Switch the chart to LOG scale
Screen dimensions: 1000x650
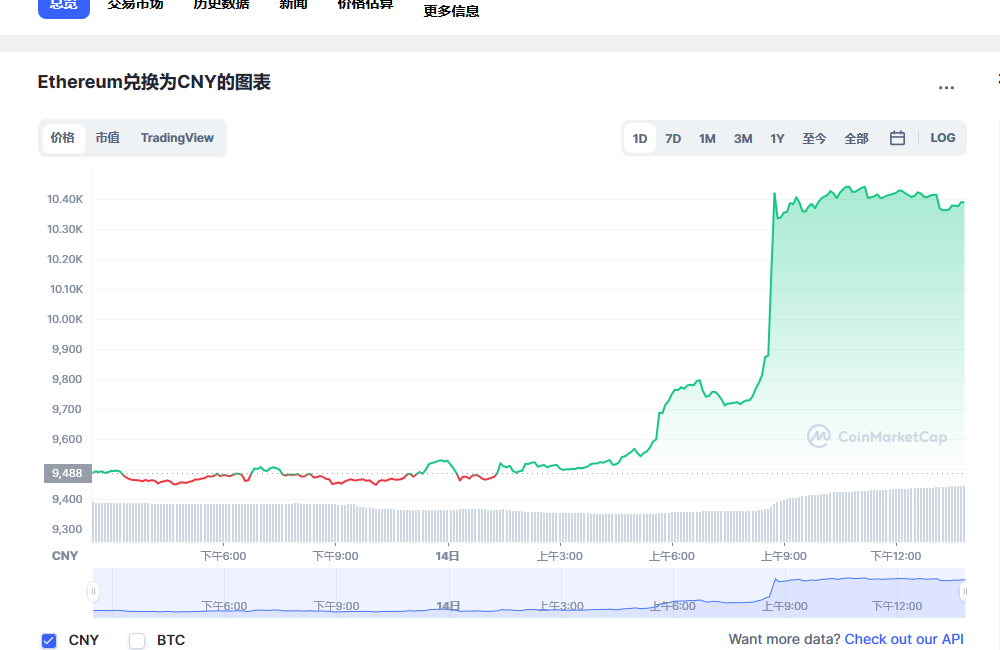pos(942,138)
